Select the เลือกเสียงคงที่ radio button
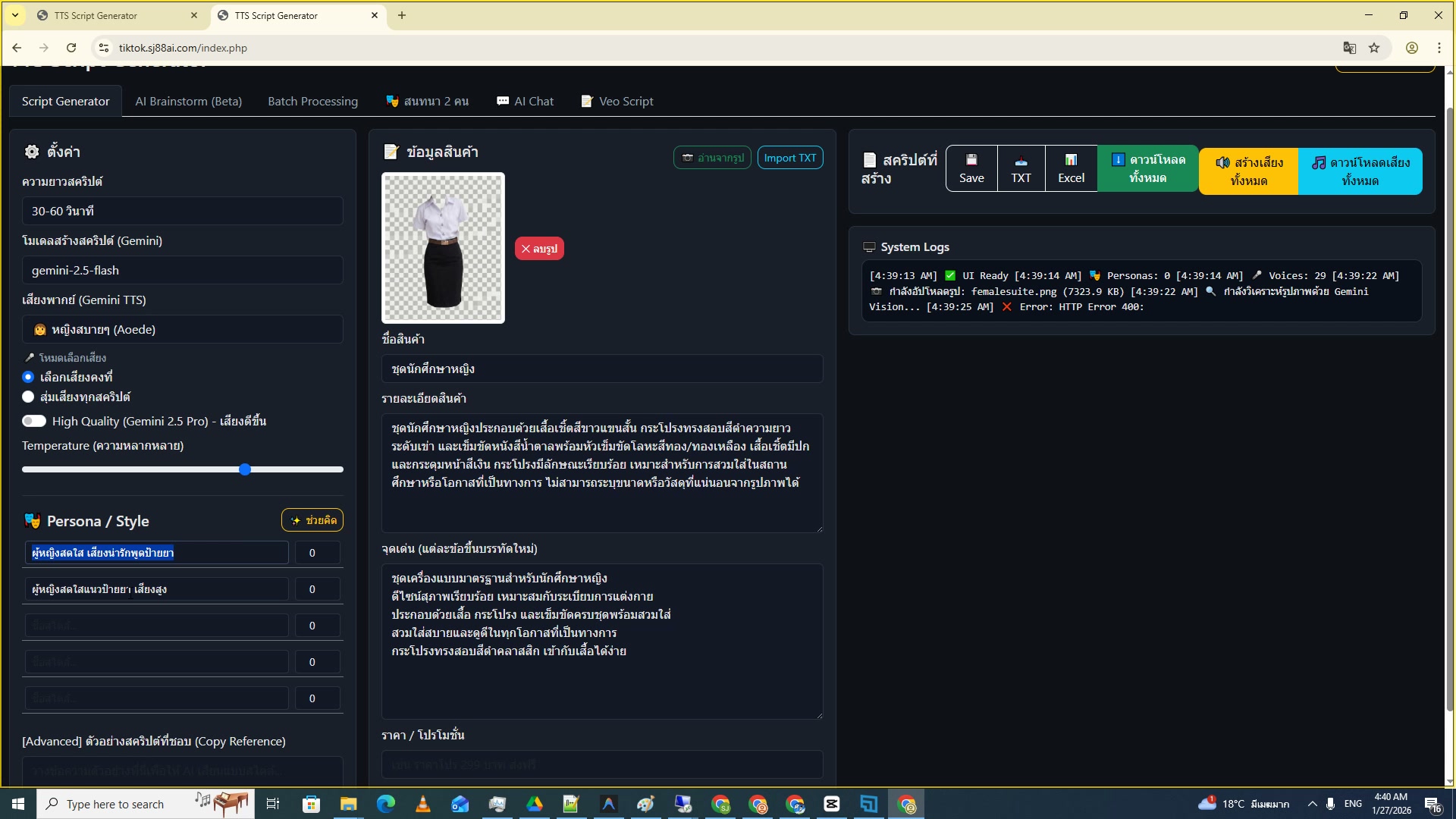This screenshot has height=819, width=1456. pos(28,377)
